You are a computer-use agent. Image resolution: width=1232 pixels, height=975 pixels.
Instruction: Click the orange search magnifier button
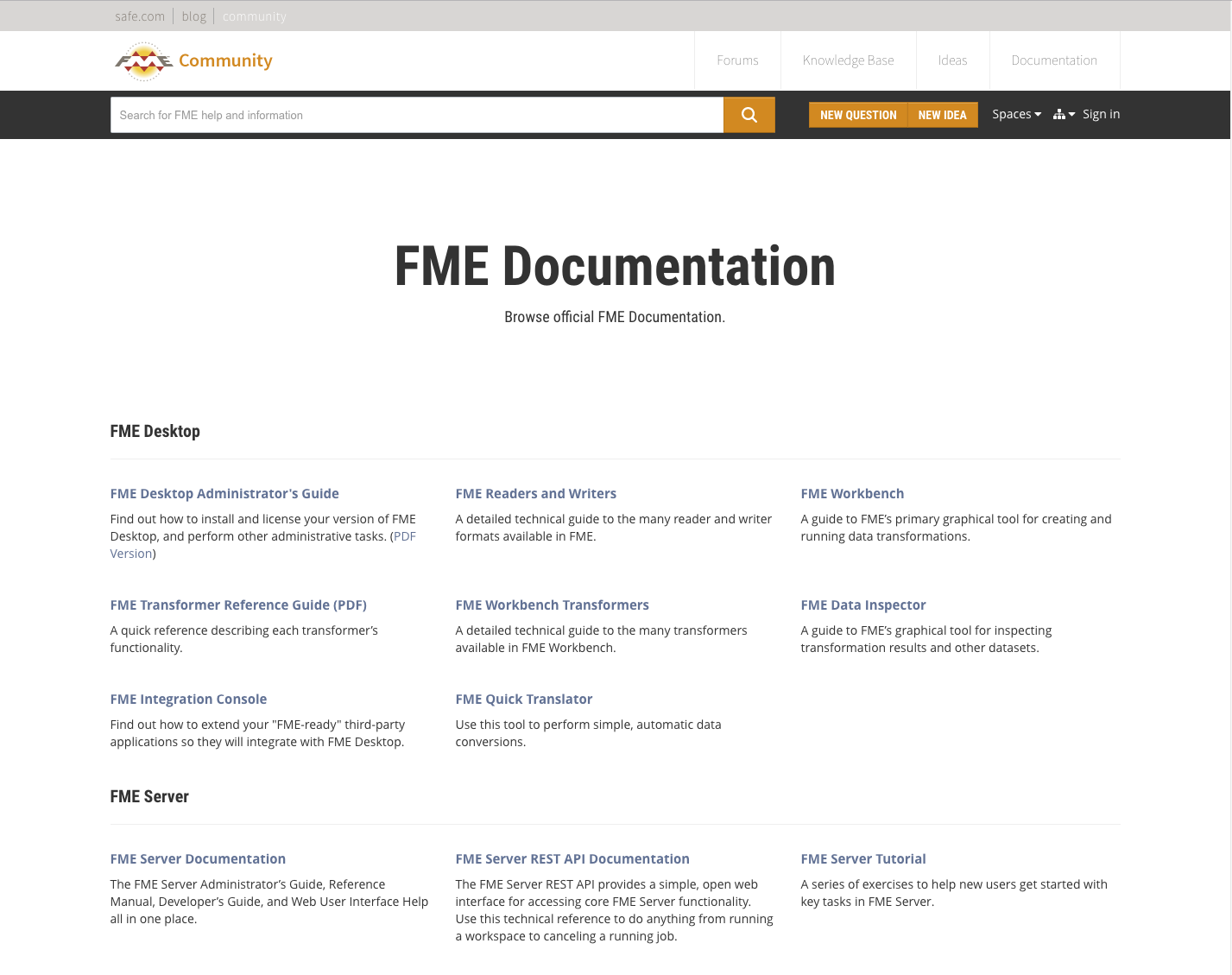click(749, 115)
